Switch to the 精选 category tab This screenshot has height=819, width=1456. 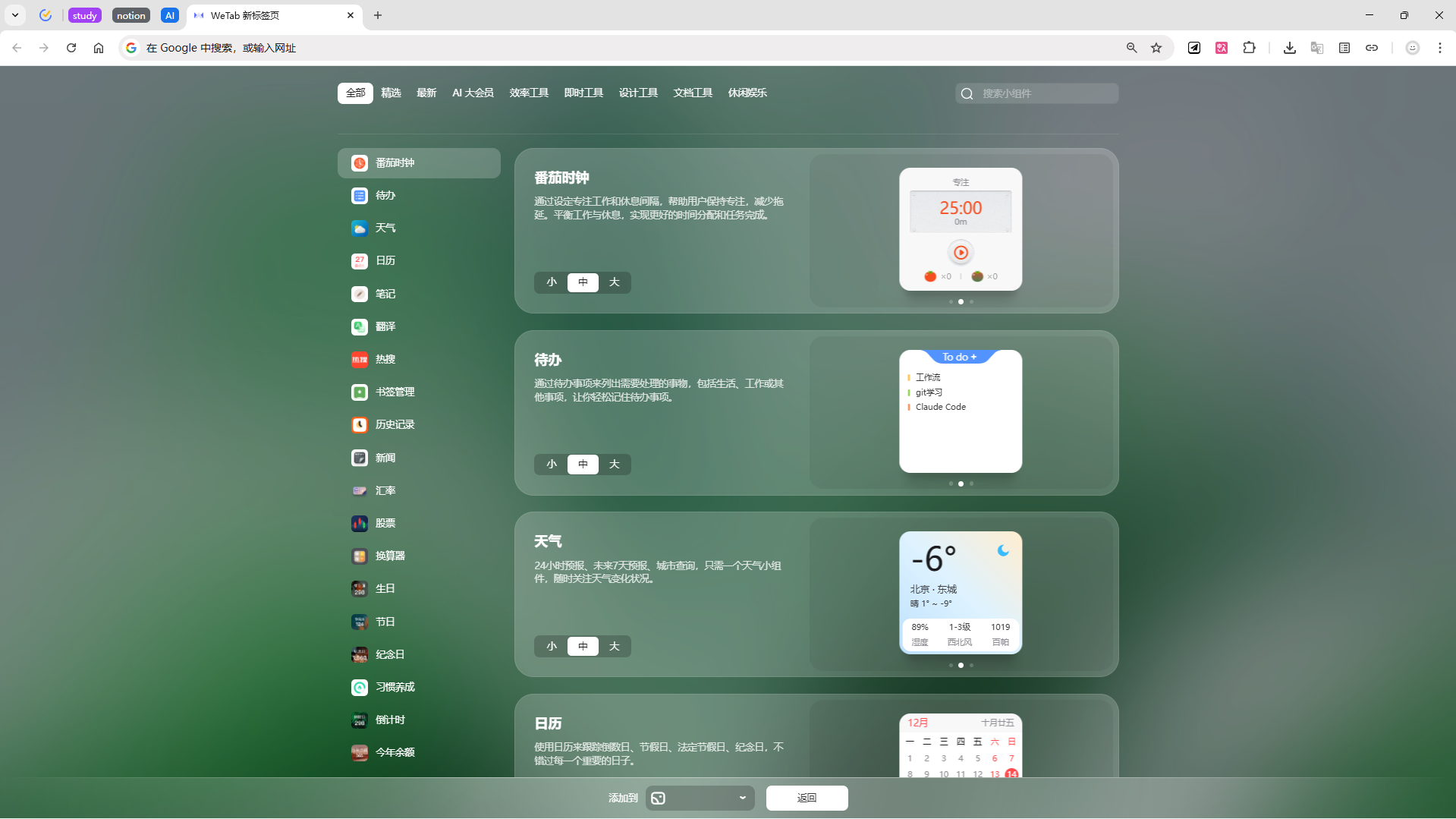[391, 93]
